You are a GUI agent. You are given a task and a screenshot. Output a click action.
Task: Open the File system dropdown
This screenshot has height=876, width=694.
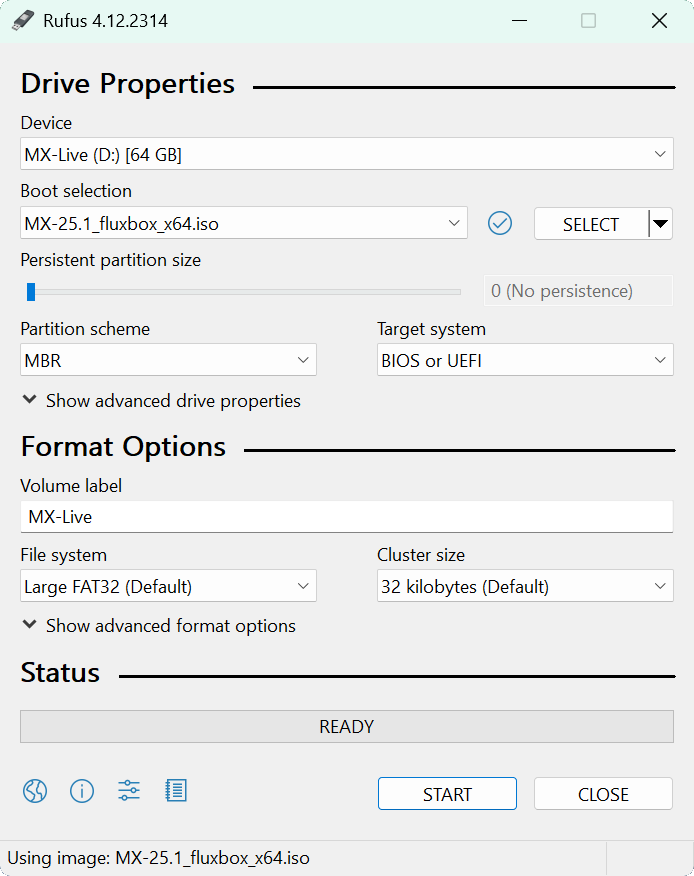168,587
